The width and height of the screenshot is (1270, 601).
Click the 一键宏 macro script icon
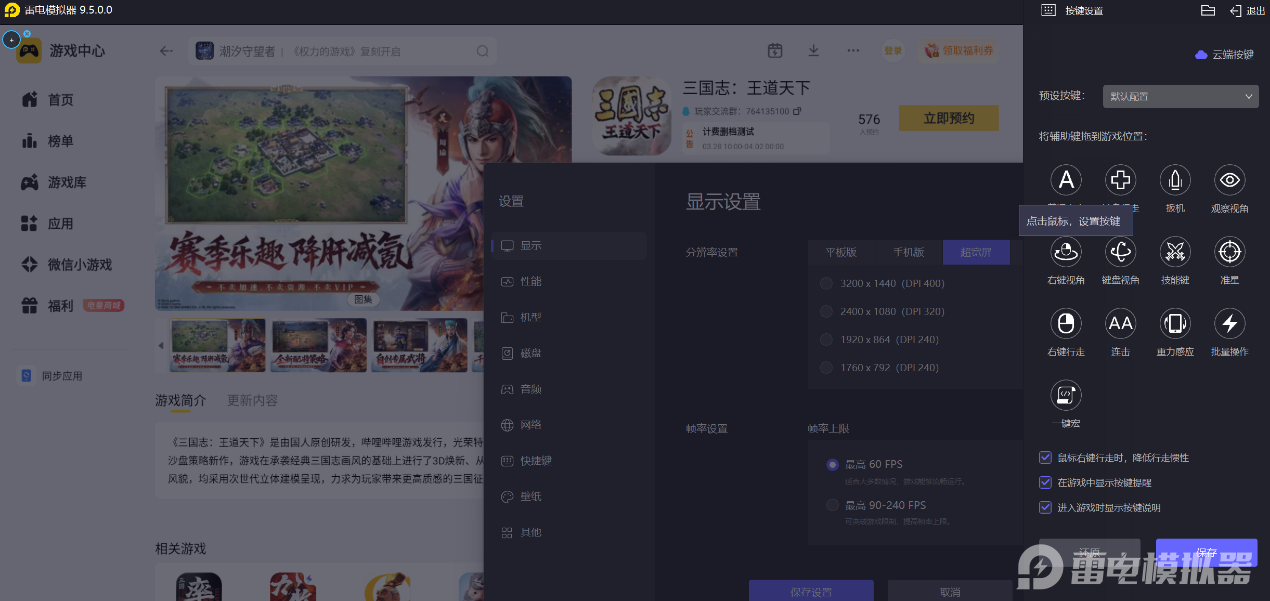pos(1066,395)
